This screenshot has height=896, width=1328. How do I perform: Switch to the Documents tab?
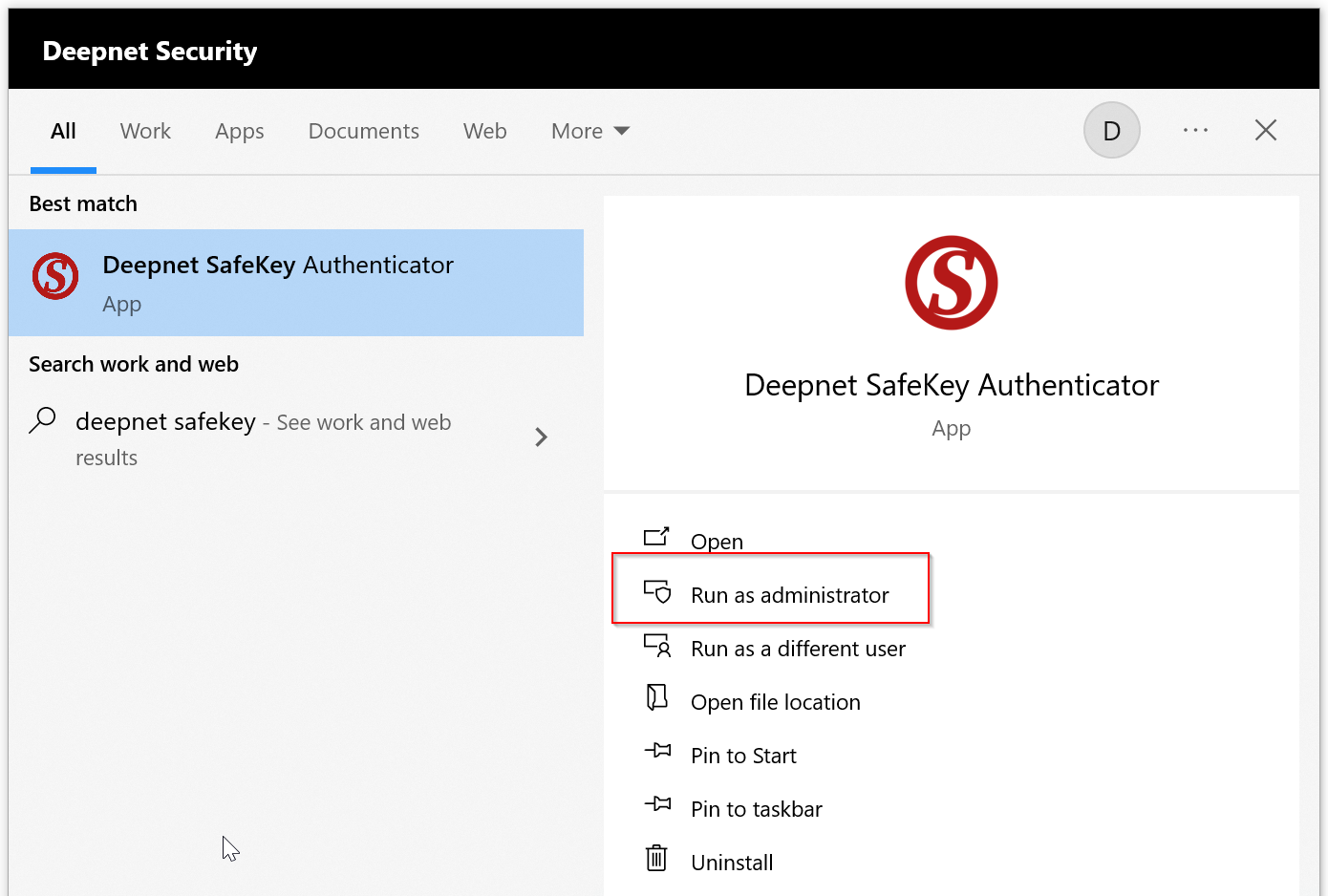coord(363,131)
